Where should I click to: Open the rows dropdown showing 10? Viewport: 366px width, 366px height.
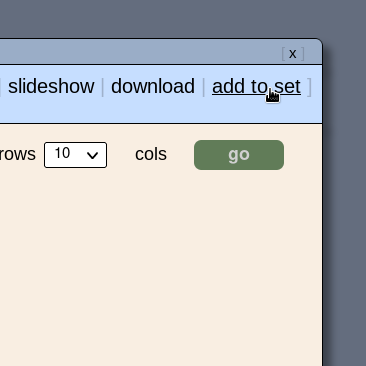click(75, 155)
